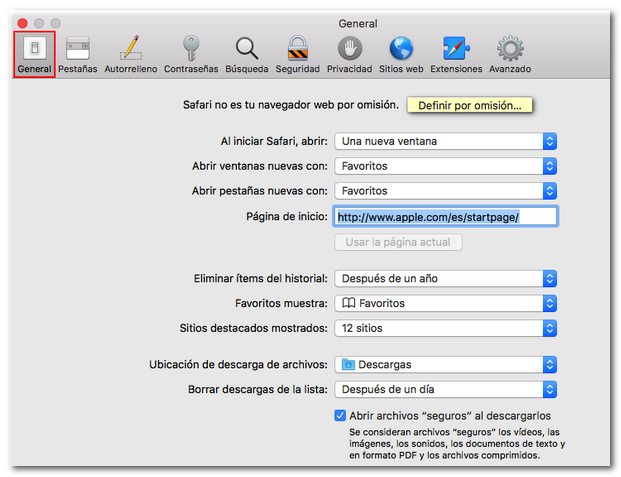Open the Contraseñas key icon
The image size is (621, 477).
(x=191, y=54)
